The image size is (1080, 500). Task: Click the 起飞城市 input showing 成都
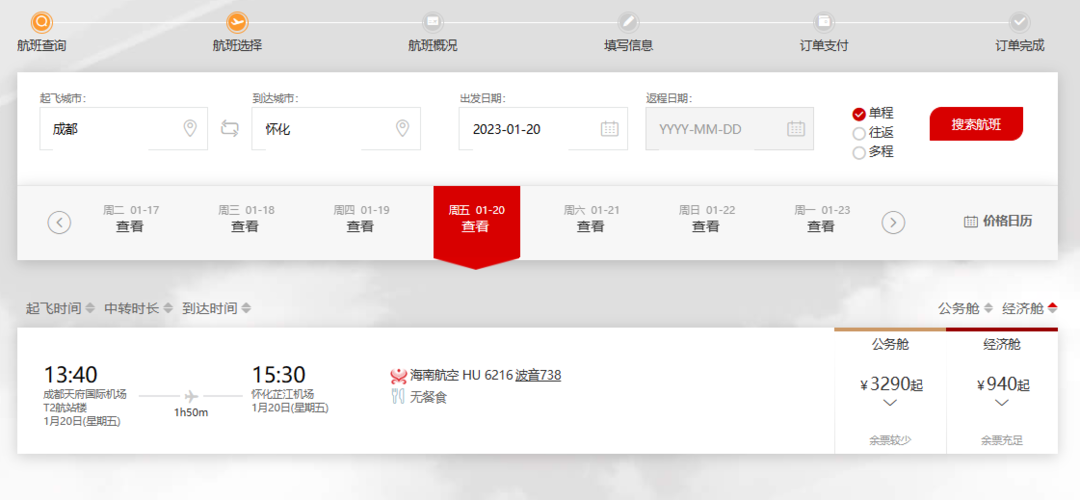click(x=124, y=128)
